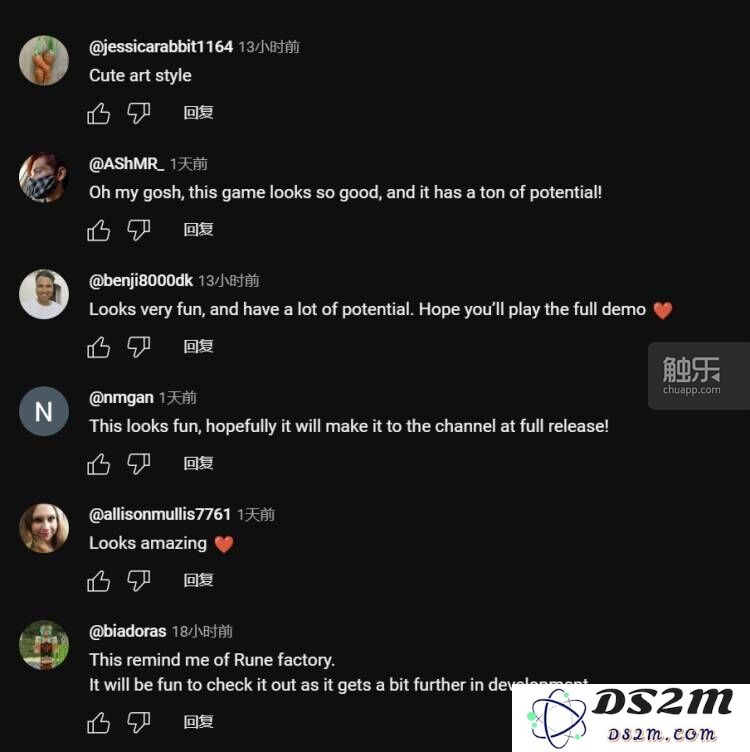Click the 'N' avatar of @nmgan
The width and height of the screenshot is (750, 752).
[x=44, y=411]
